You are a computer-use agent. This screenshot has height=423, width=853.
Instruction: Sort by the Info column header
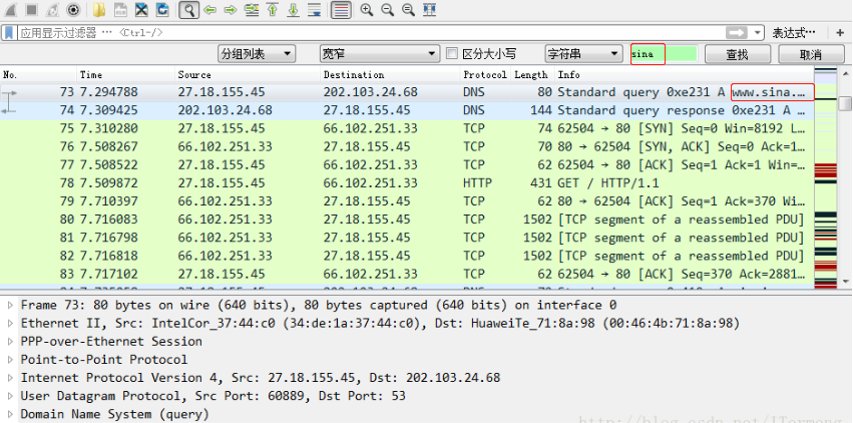point(684,74)
